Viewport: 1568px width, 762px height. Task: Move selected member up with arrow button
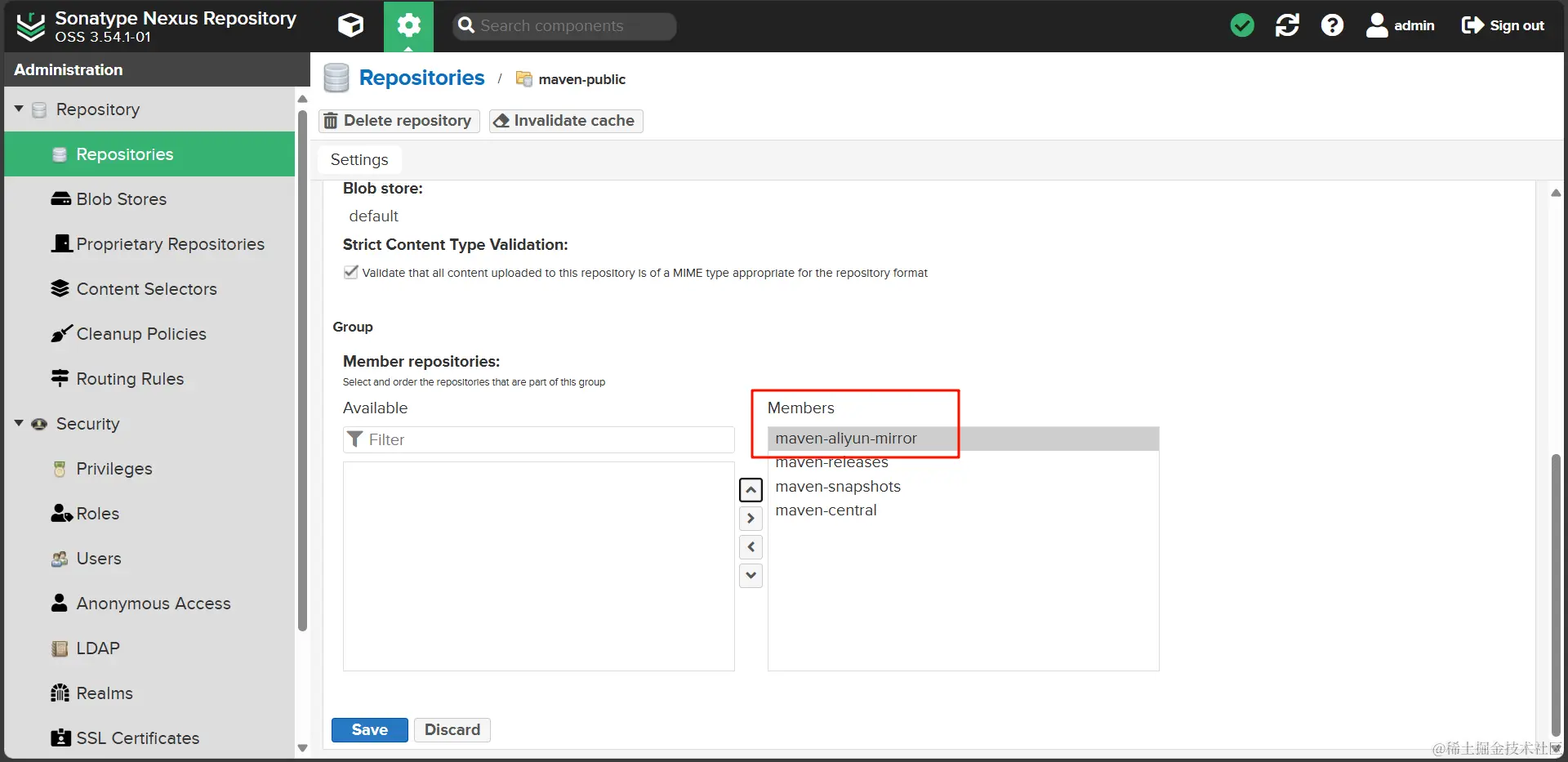click(751, 490)
